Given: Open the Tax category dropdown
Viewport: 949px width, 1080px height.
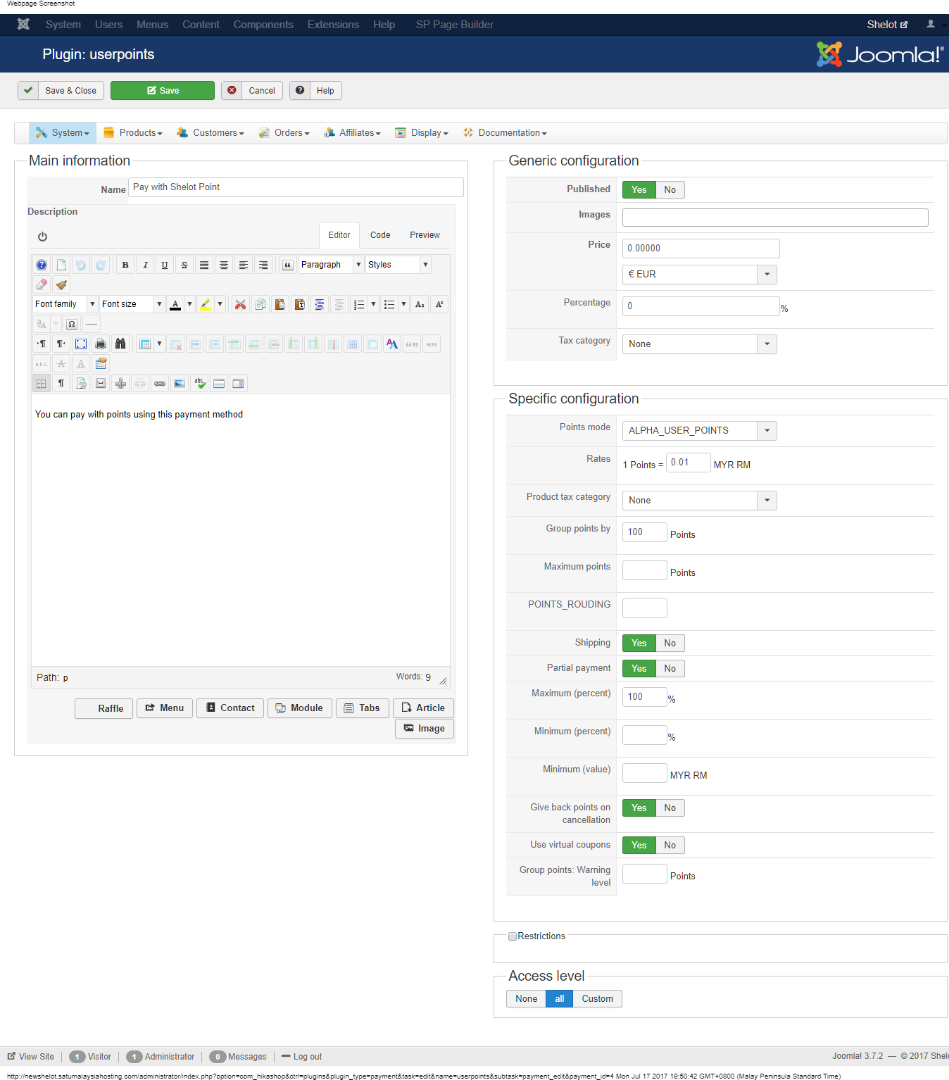Looking at the screenshot, I should tap(699, 344).
